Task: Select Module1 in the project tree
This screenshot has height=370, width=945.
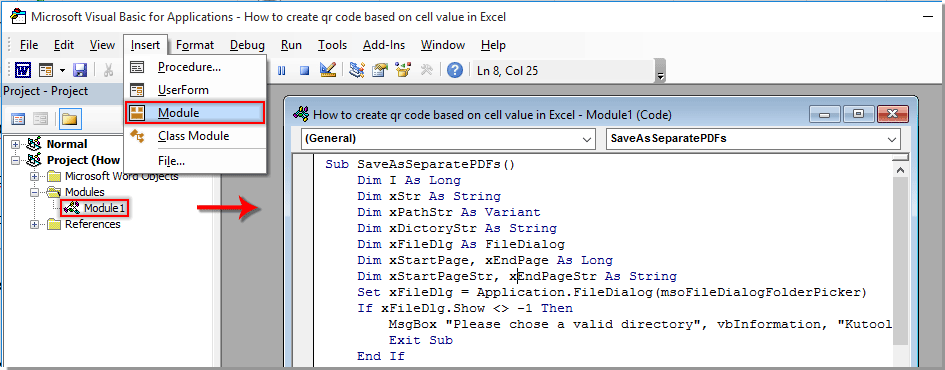Action: [x=95, y=209]
